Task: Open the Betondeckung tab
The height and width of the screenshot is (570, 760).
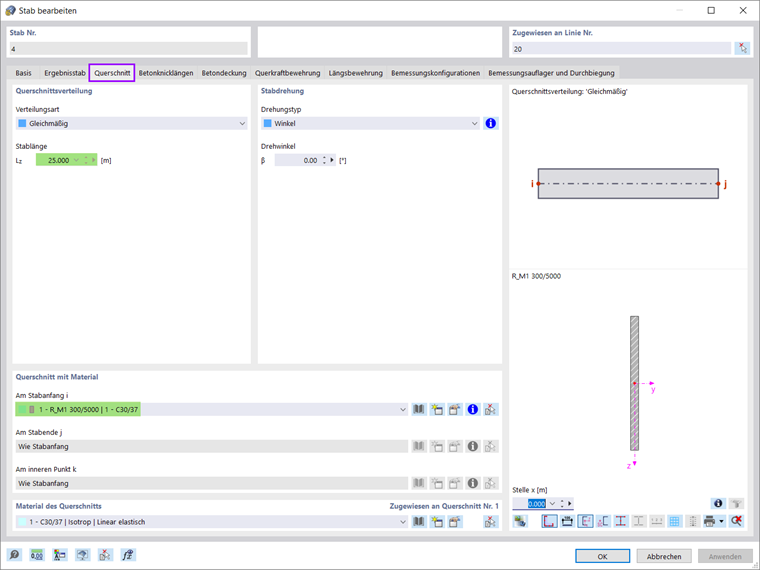Action: pyautogui.click(x=224, y=73)
